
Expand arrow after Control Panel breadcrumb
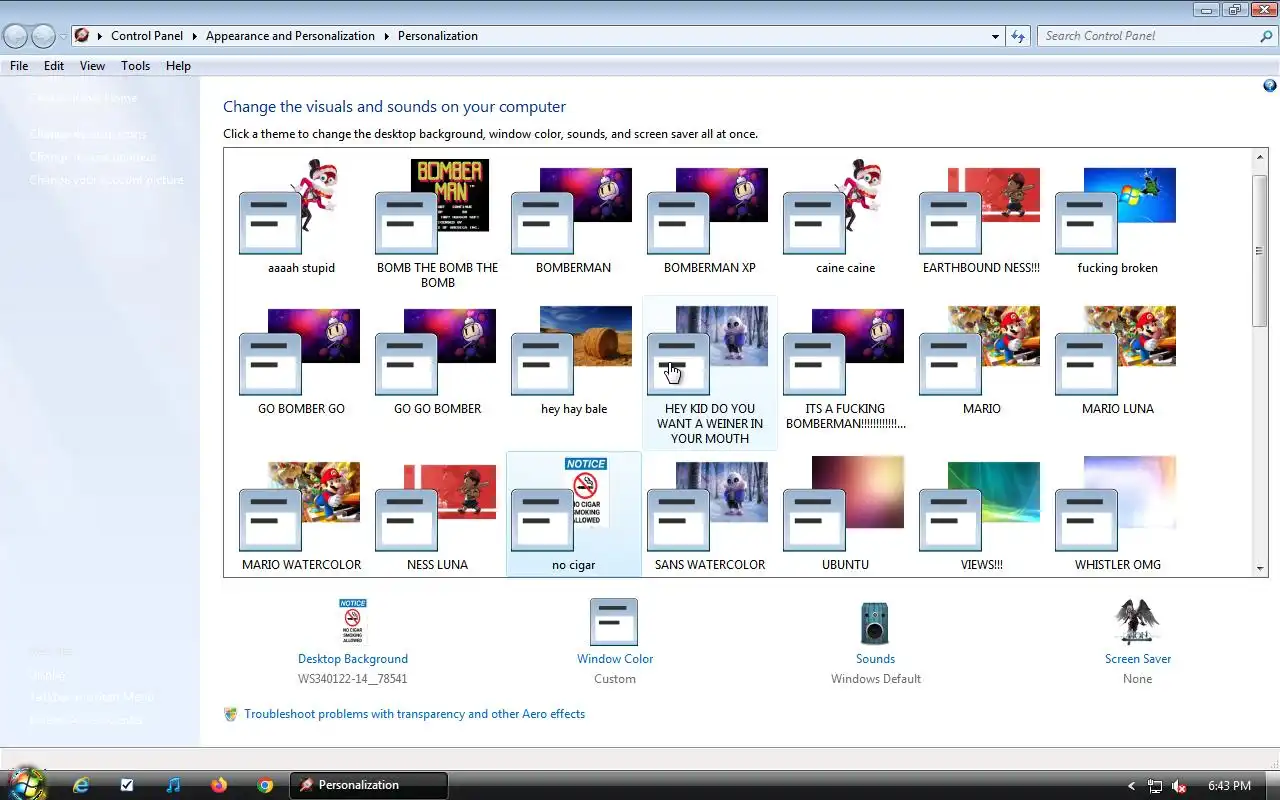194,36
